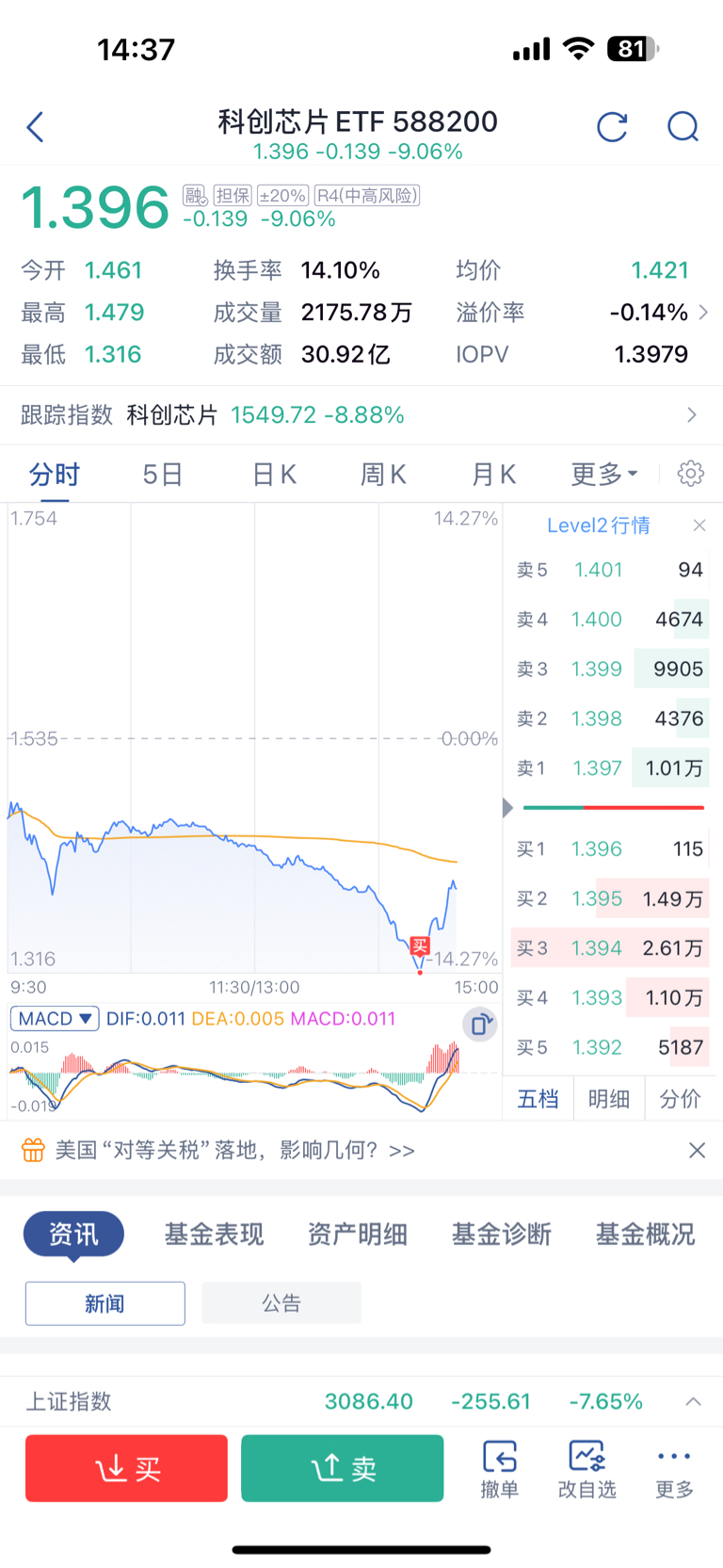The width and height of the screenshot is (723, 1568).
Task: Open chart settings with the gear icon
Action: tap(690, 474)
